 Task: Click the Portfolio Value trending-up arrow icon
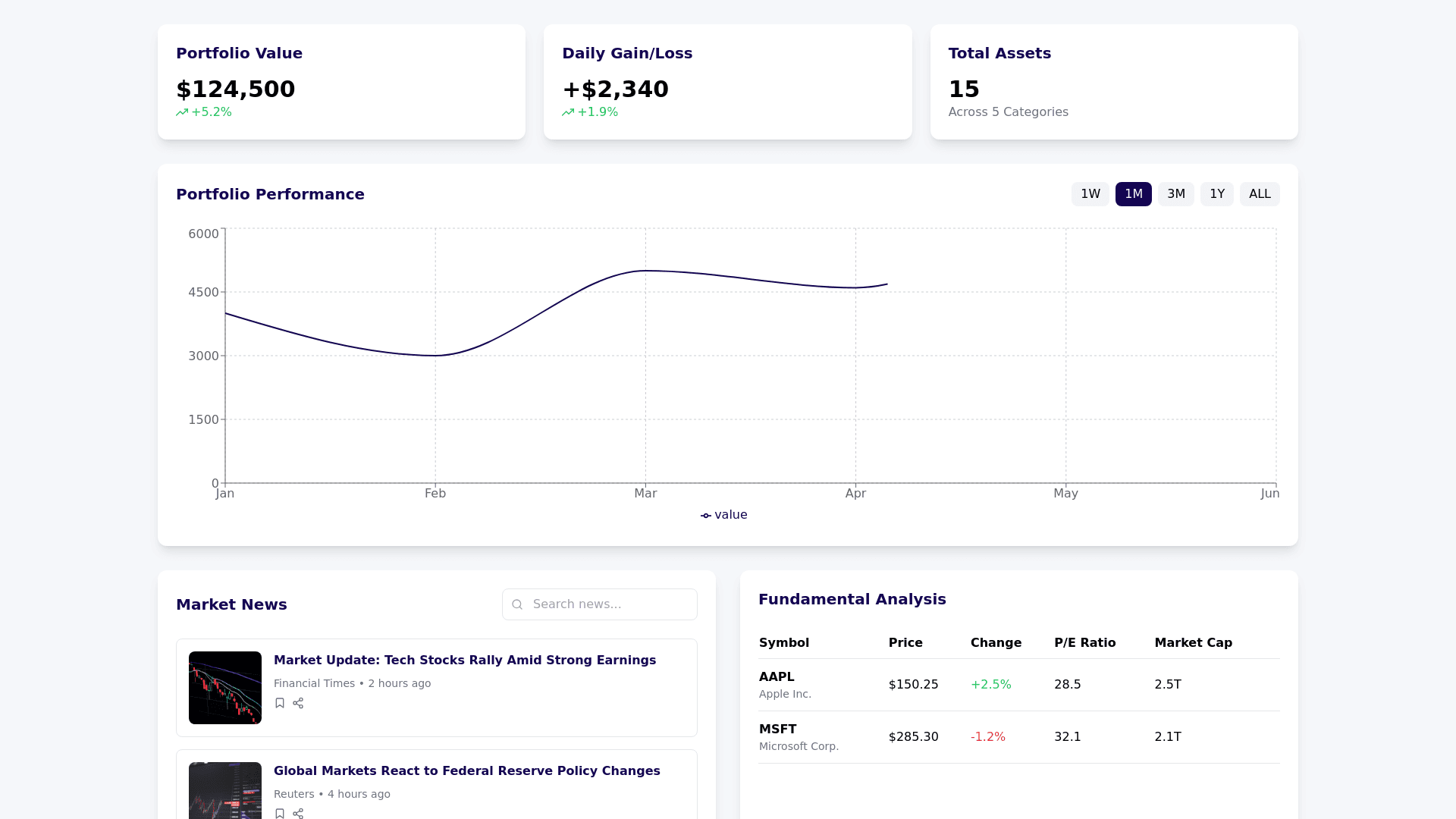coord(182,112)
